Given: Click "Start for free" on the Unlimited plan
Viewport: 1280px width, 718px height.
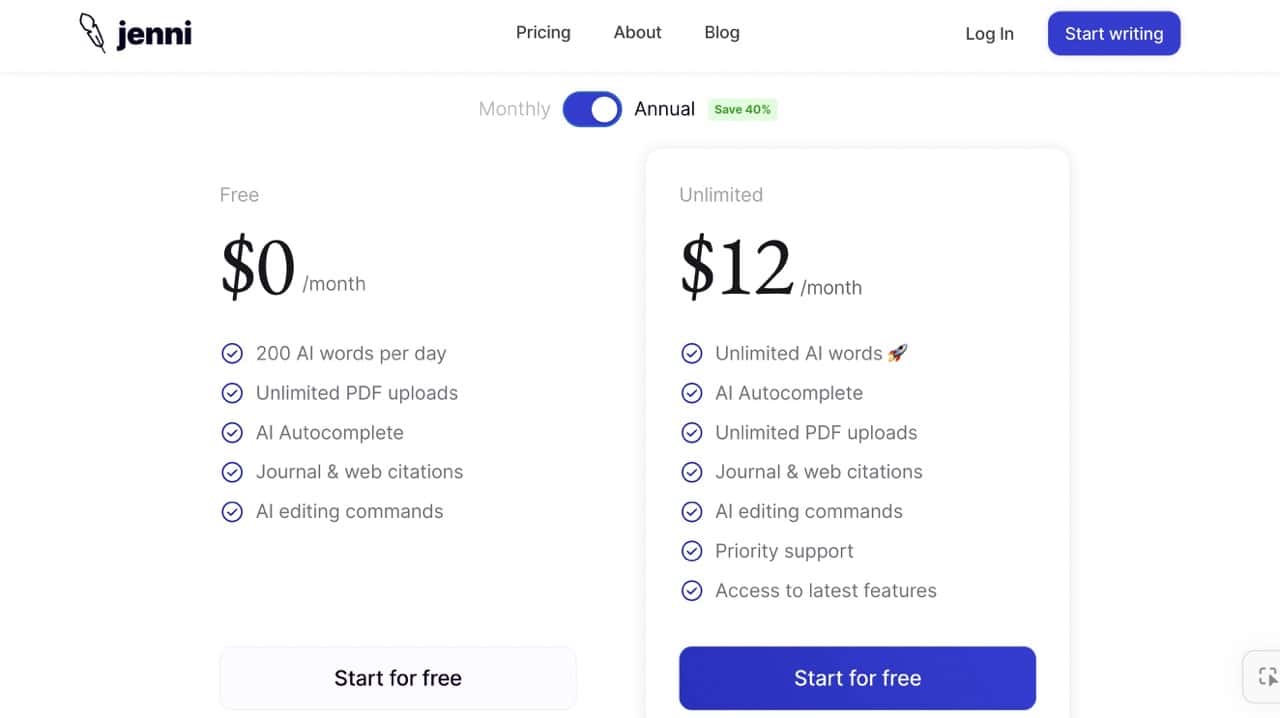Looking at the screenshot, I should point(857,678).
